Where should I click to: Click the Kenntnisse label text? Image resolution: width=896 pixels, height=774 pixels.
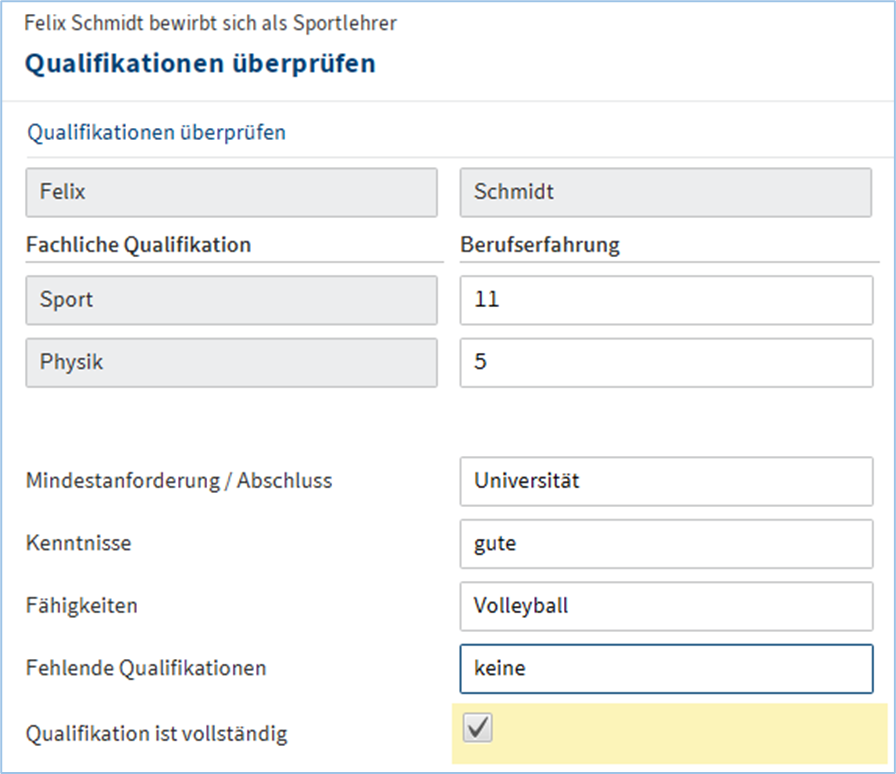[78, 544]
